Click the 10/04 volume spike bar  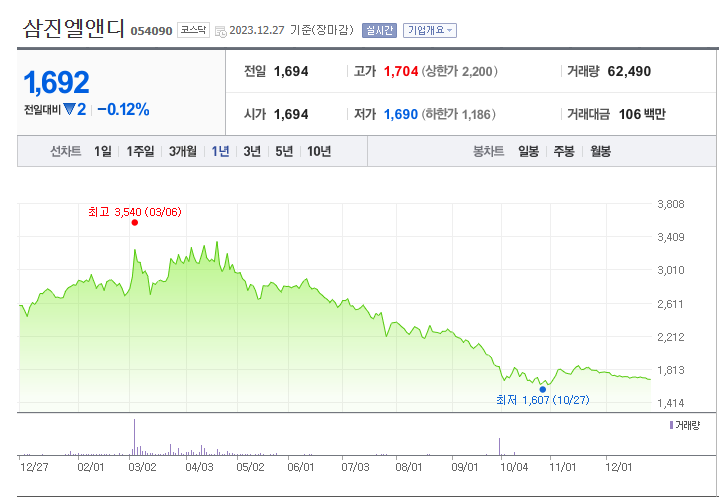click(x=499, y=447)
